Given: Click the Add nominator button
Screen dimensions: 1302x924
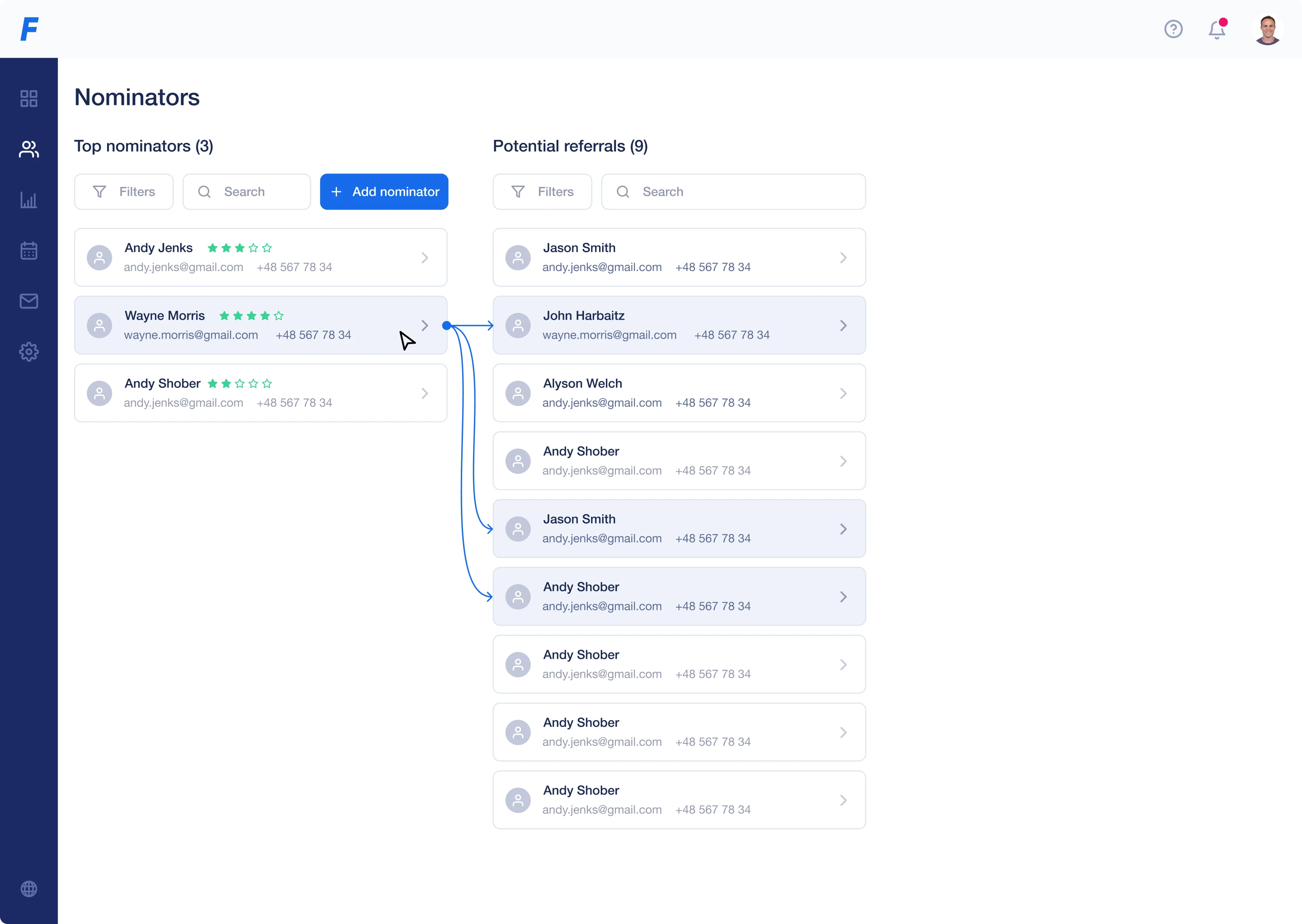Looking at the screenshot, I should tap(384, 192).
